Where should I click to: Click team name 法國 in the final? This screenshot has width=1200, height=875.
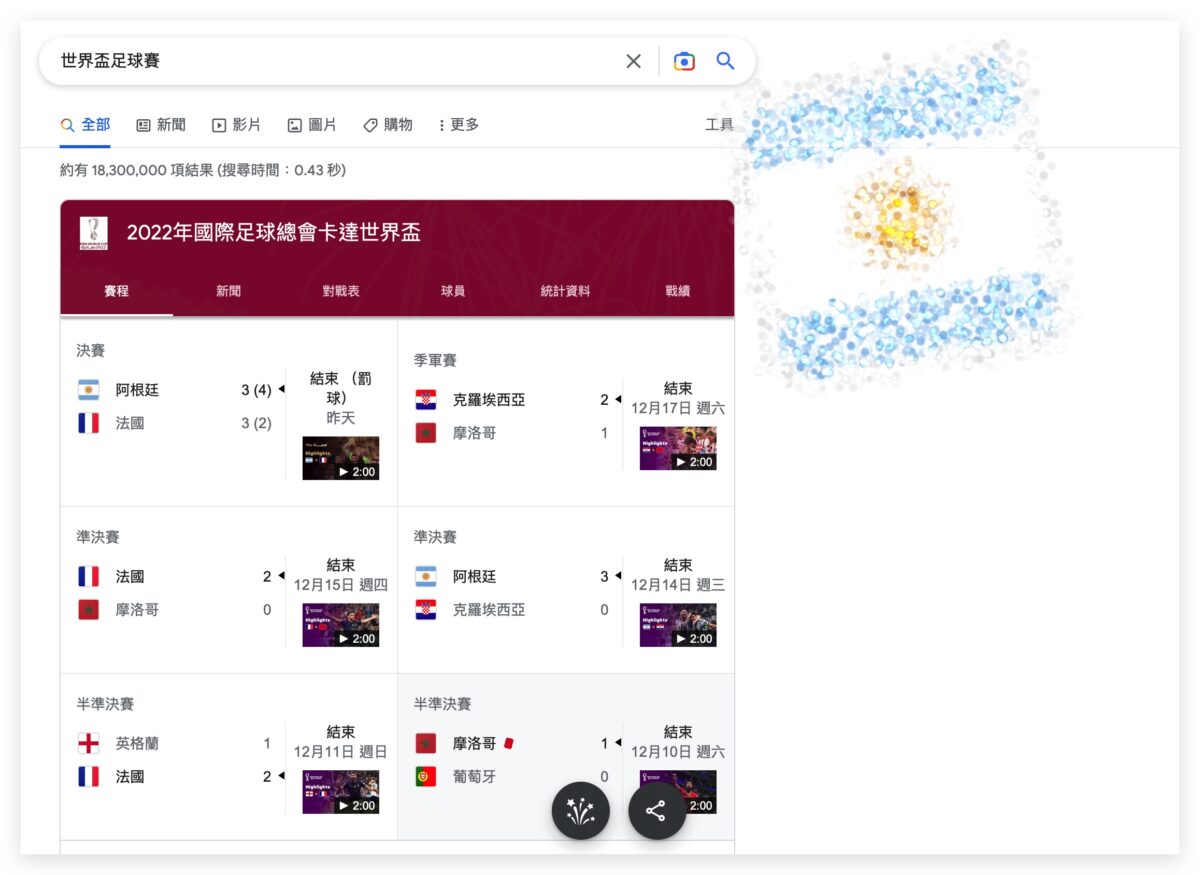coord(130,423)
